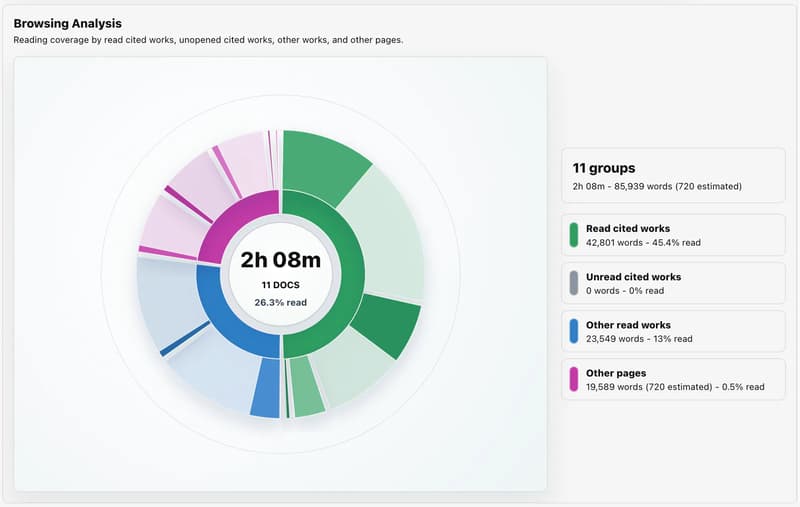
Task: Click '42,801 words - 45.4% read' text
Action: tap(643, 243)
